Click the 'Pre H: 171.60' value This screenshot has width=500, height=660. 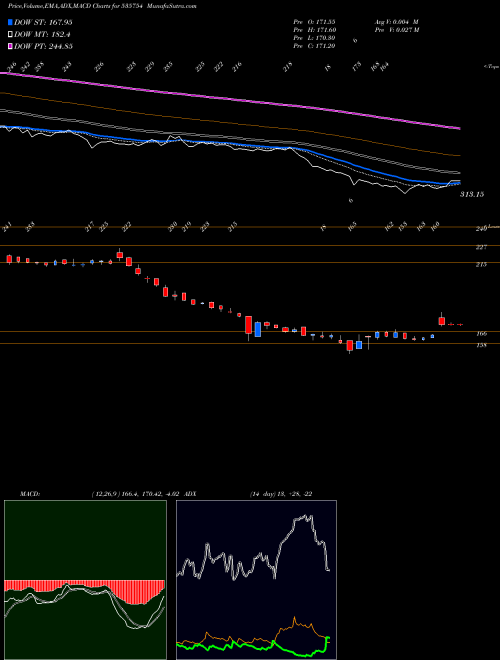point(314,30)
